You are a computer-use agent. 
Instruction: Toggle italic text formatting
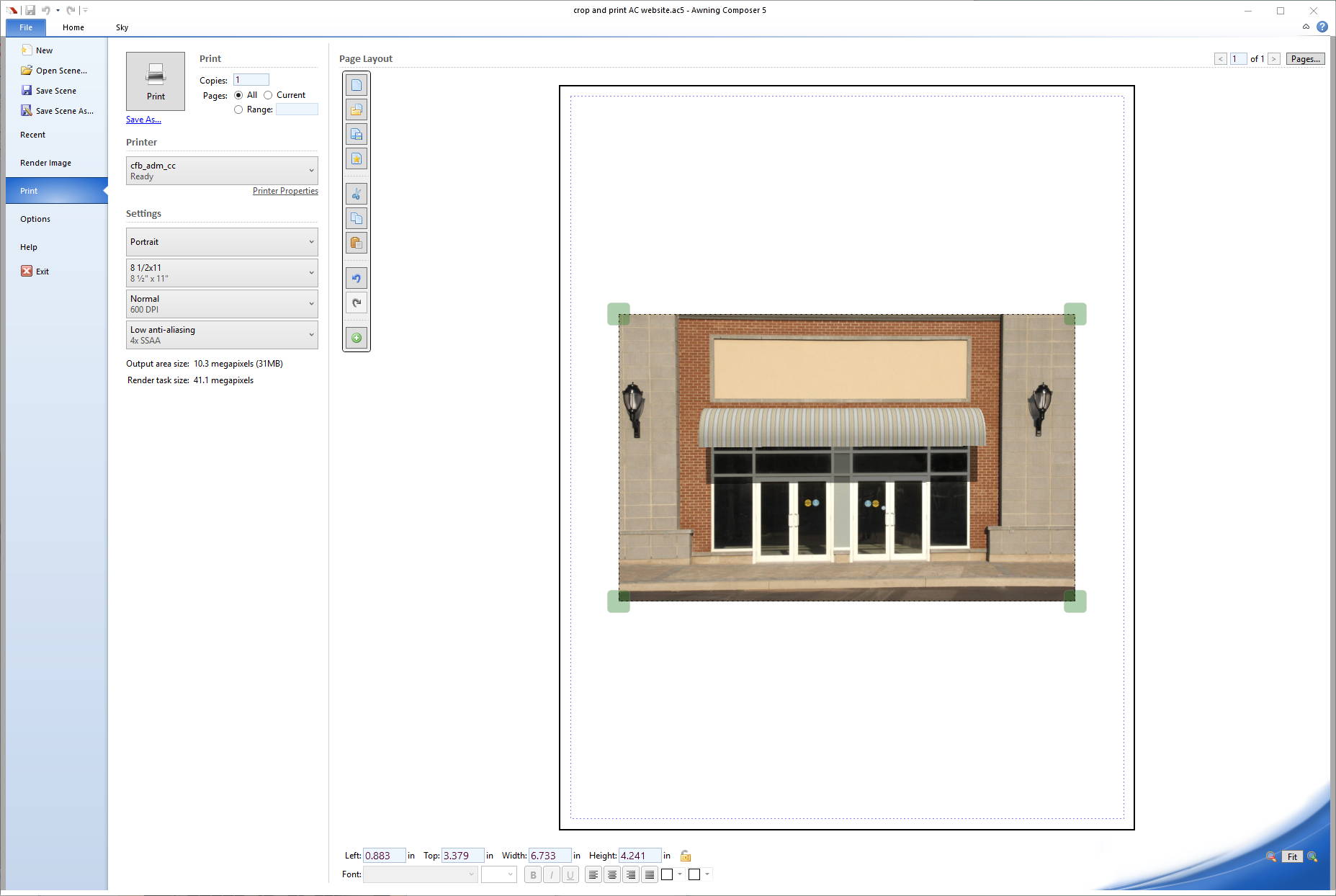click(552, 874)
